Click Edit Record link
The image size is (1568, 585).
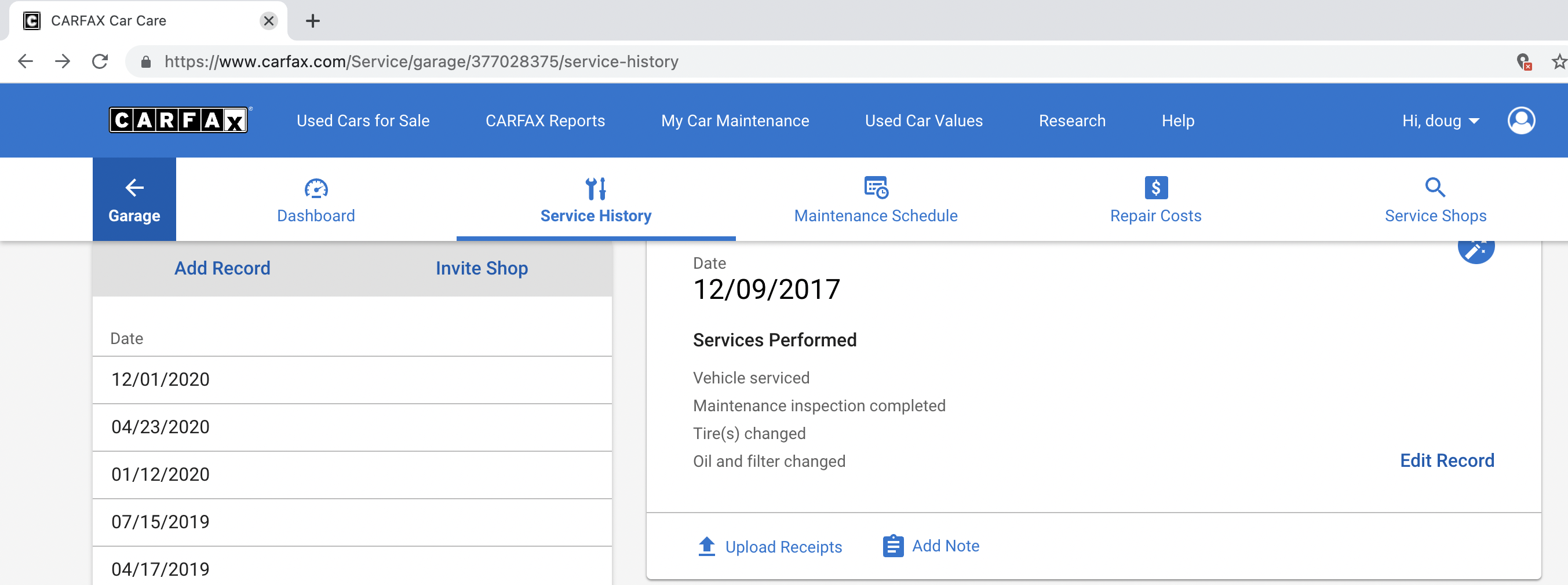(x=1446, y=460)
